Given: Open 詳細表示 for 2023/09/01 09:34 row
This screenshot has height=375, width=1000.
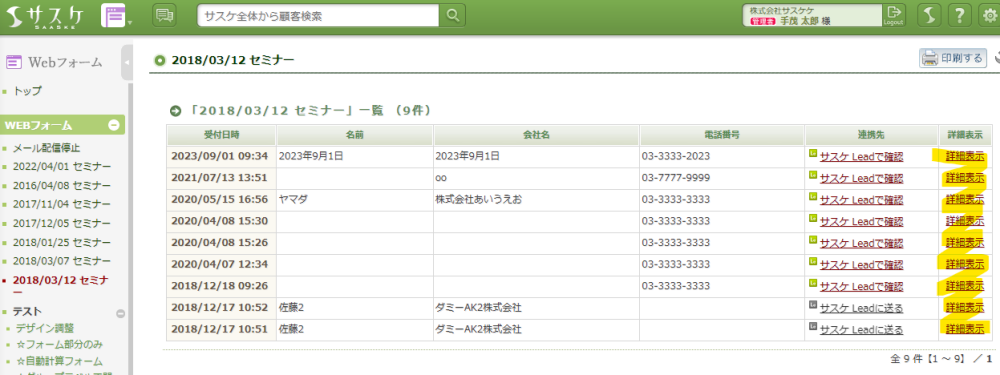Looking at the screenshot, I should 964,157.
